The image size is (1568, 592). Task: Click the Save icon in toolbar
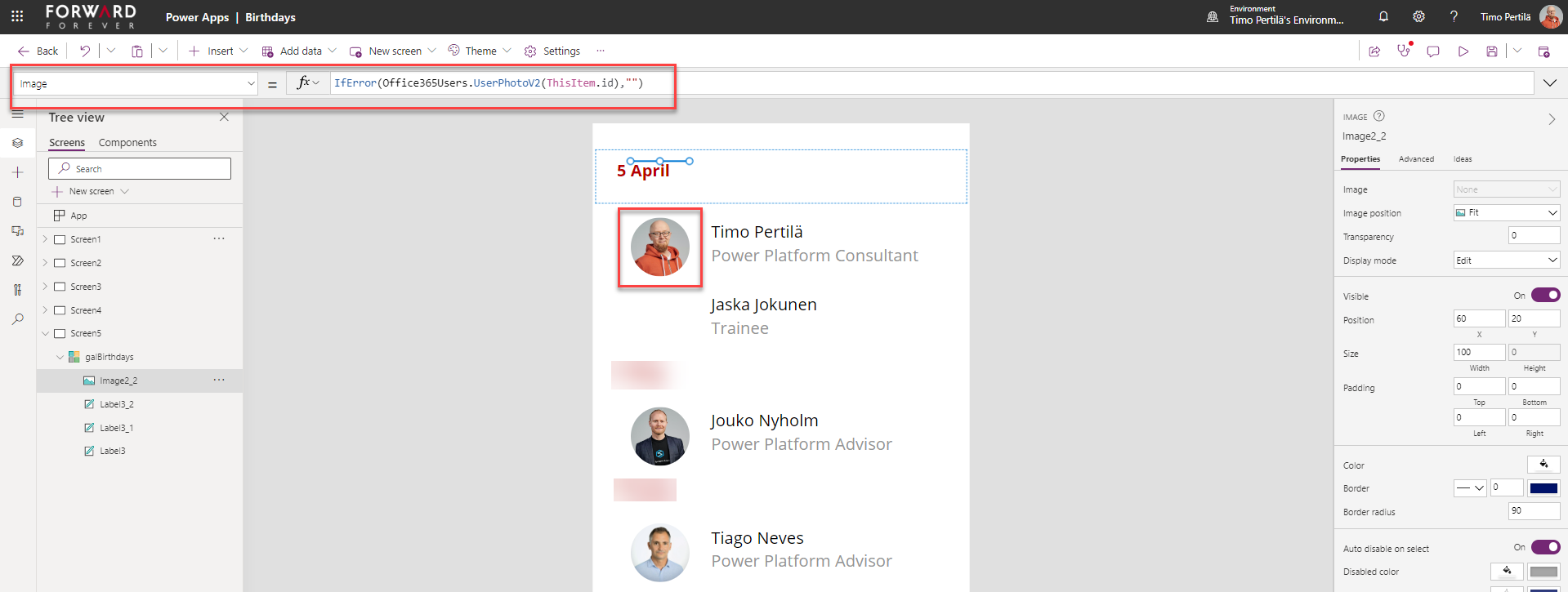click(1491, 51)
